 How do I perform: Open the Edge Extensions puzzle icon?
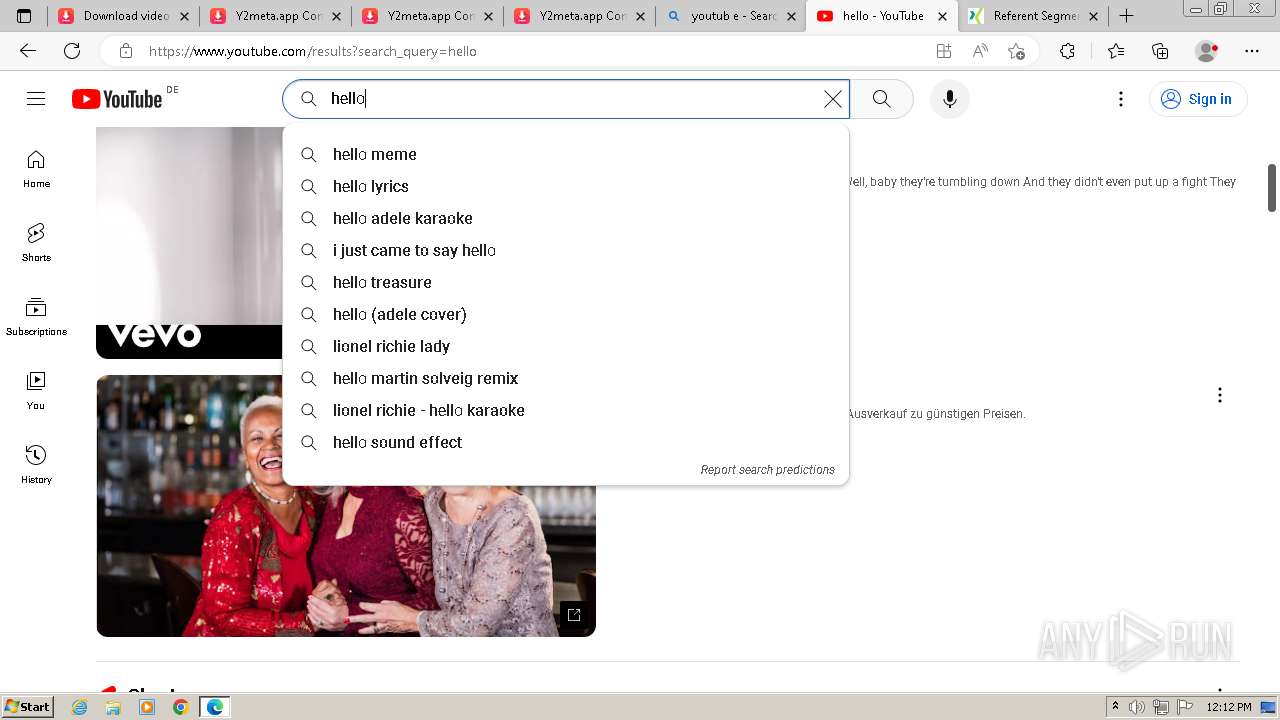click(x=1067, y=51)
